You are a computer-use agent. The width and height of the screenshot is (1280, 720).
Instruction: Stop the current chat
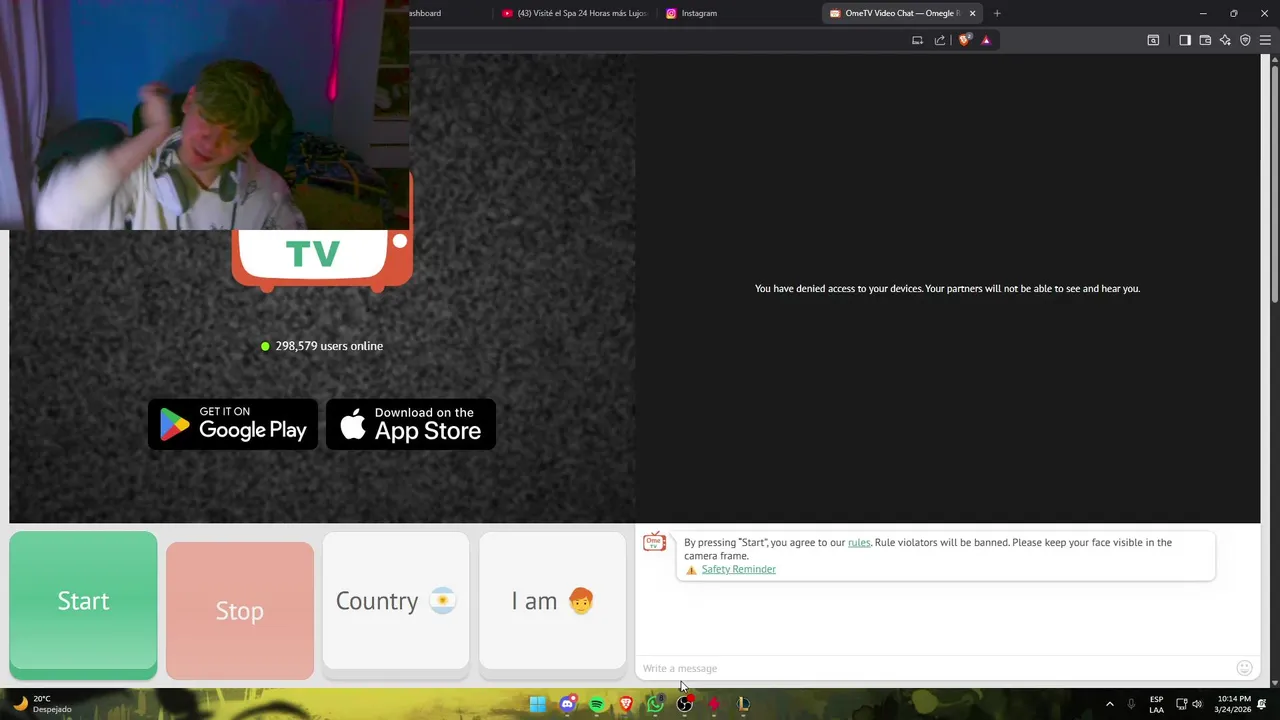point(240,610)
